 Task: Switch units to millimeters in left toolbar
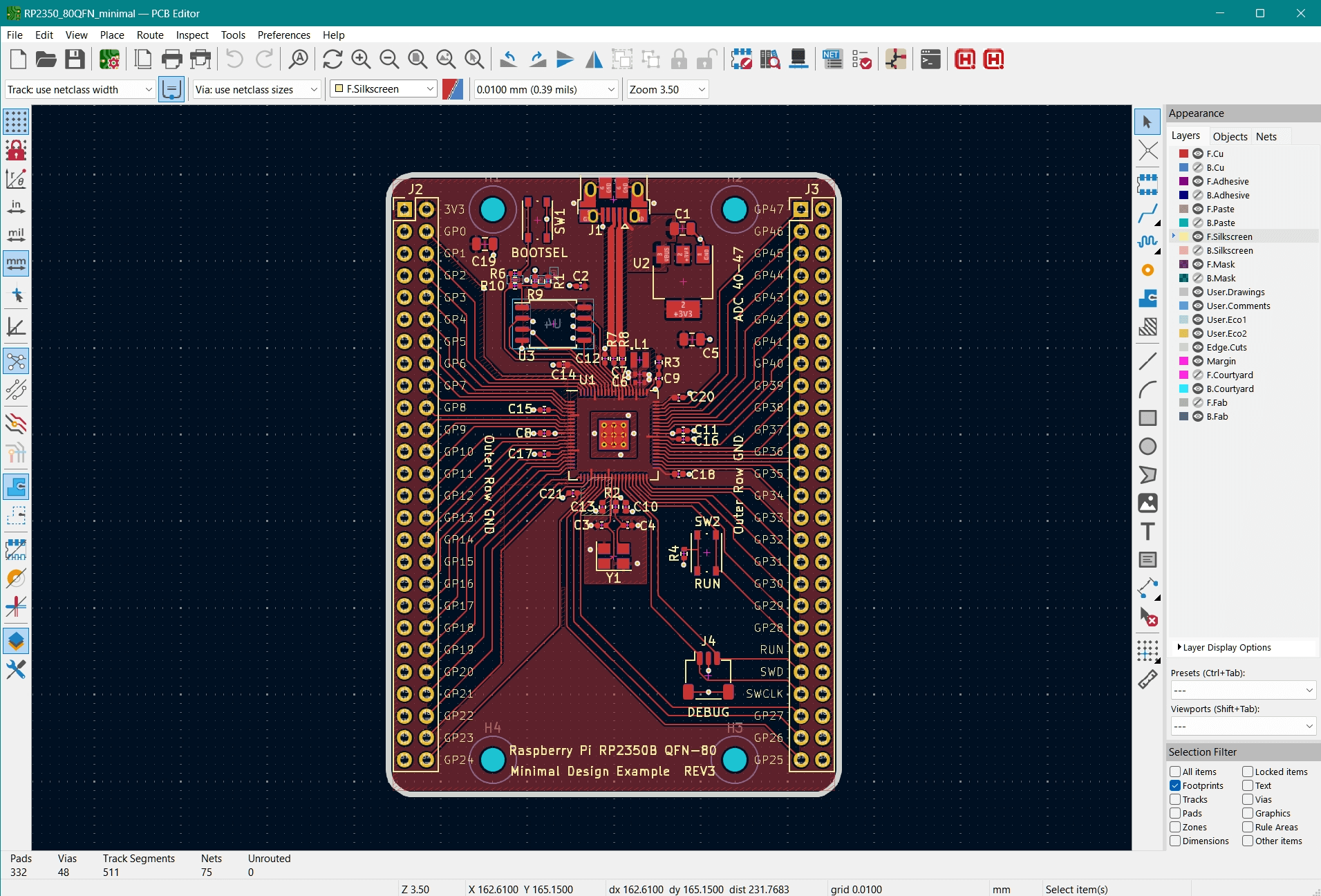[16, 263]
